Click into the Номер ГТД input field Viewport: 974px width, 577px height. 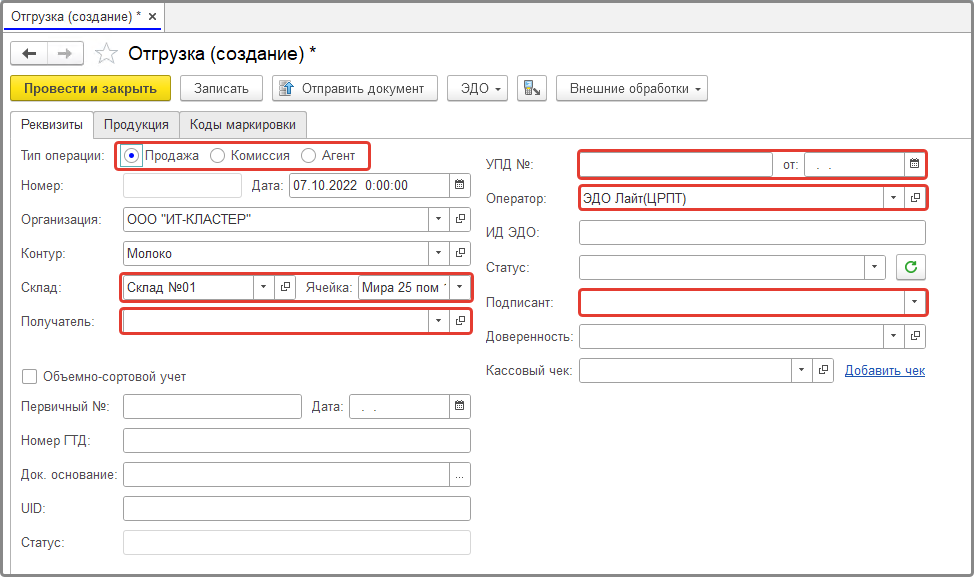(x=296, y=440)
